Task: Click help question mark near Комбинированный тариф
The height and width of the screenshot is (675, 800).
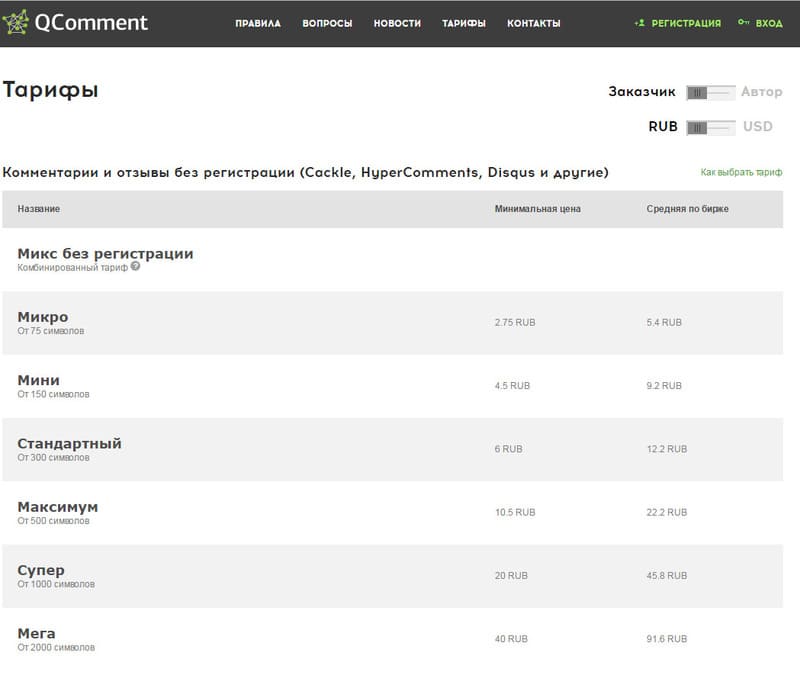Action: pos(135,267)
